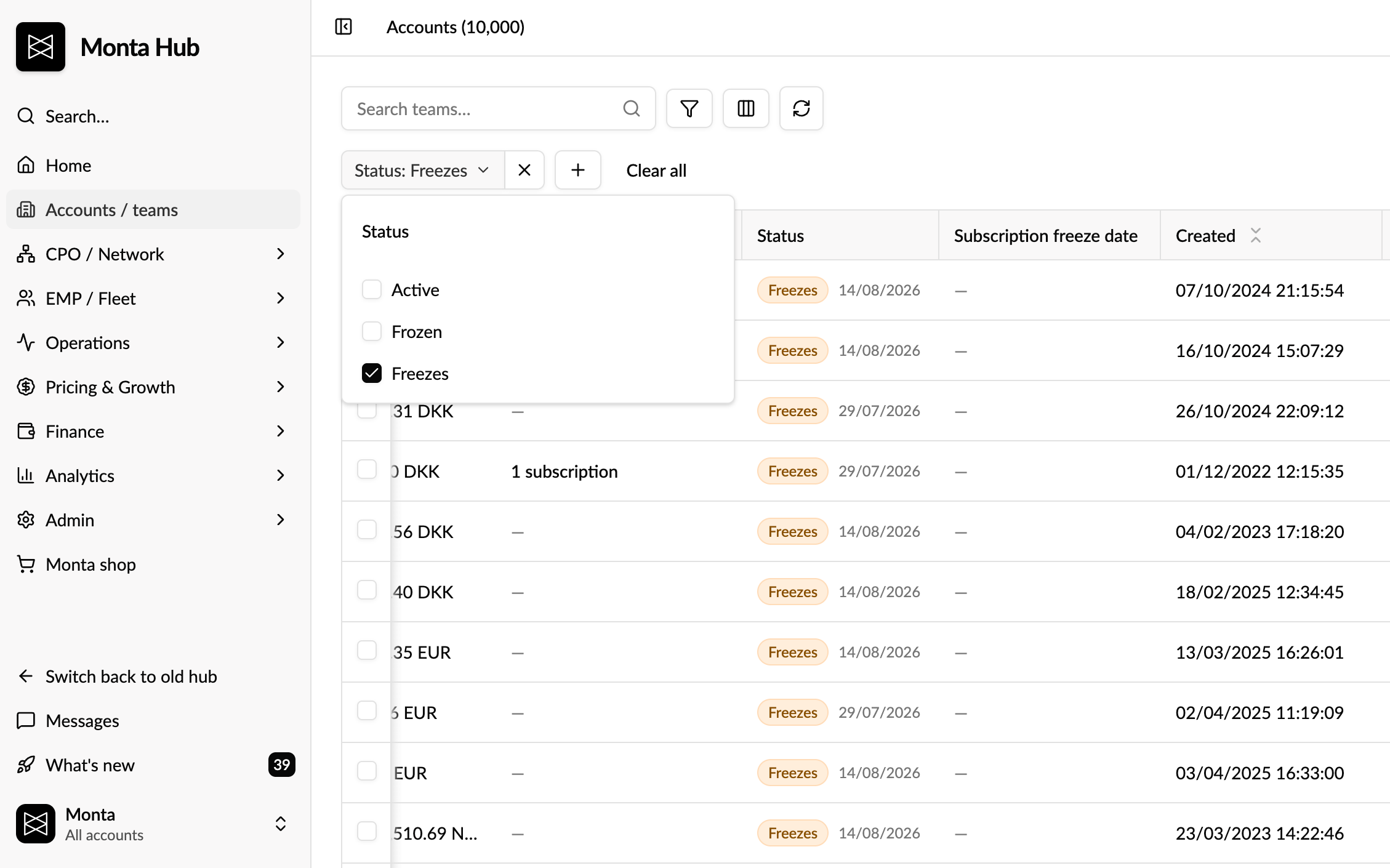Open the filter funnel icon

[x=689, y=109]
